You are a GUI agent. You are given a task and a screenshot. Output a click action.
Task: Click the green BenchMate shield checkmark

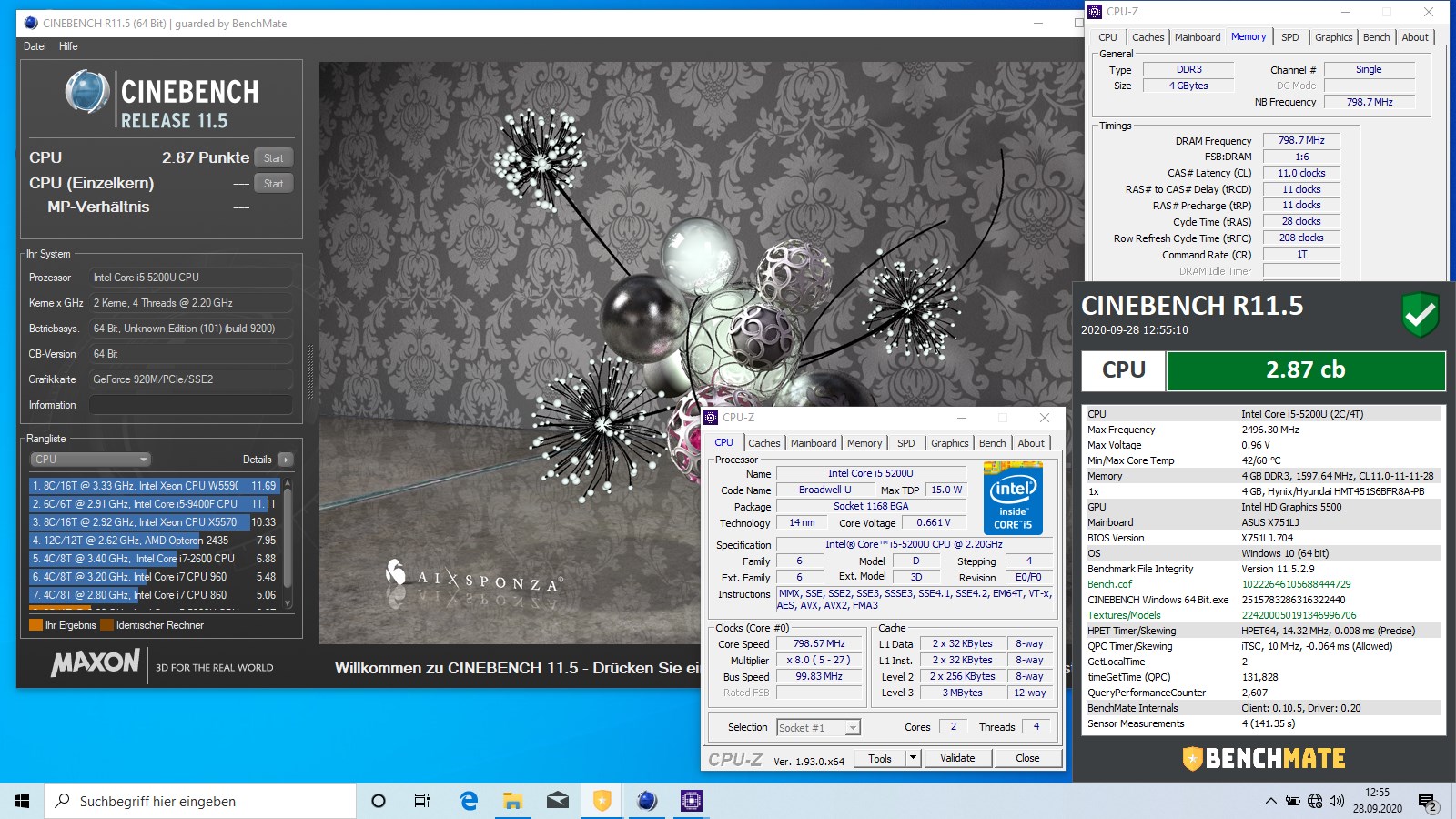pyautogui.click(x=1420, y=315)
